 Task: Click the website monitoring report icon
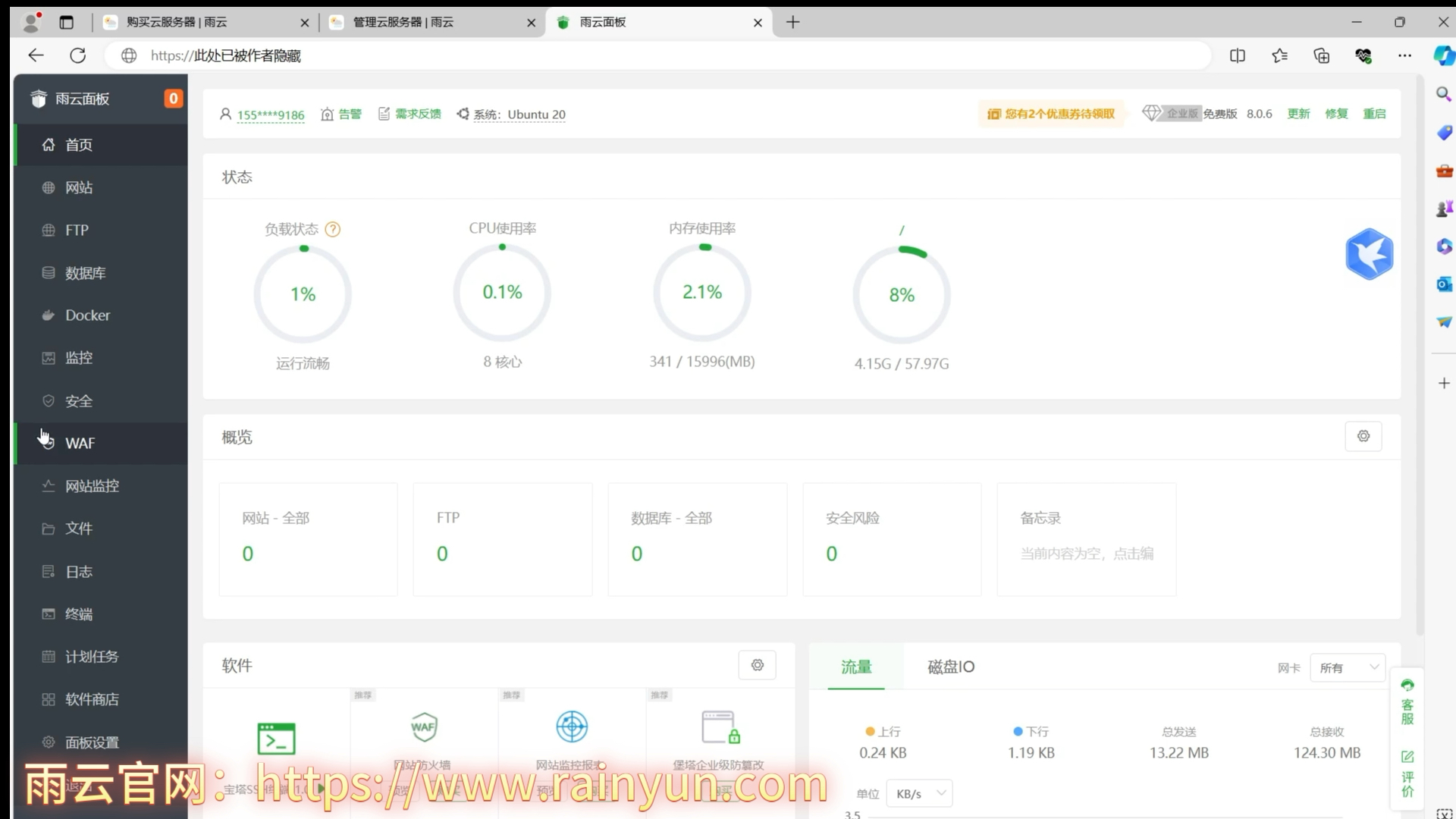(x=572, y=726)
